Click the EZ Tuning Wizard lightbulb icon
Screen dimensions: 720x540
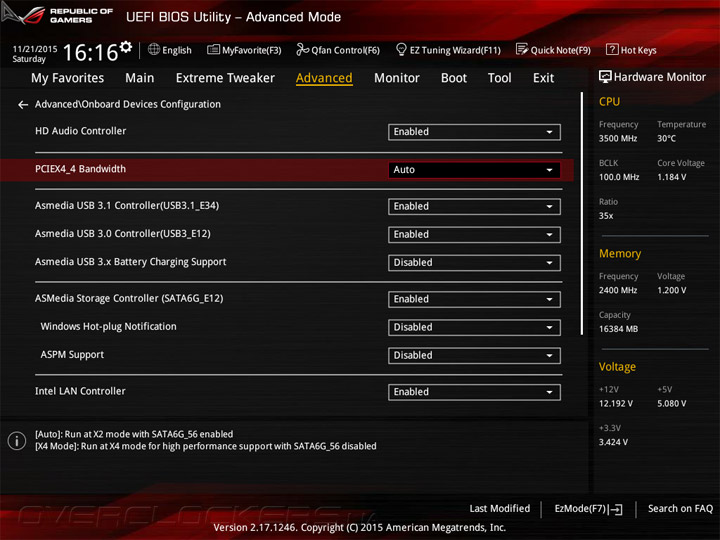click(x=401, y=49)
